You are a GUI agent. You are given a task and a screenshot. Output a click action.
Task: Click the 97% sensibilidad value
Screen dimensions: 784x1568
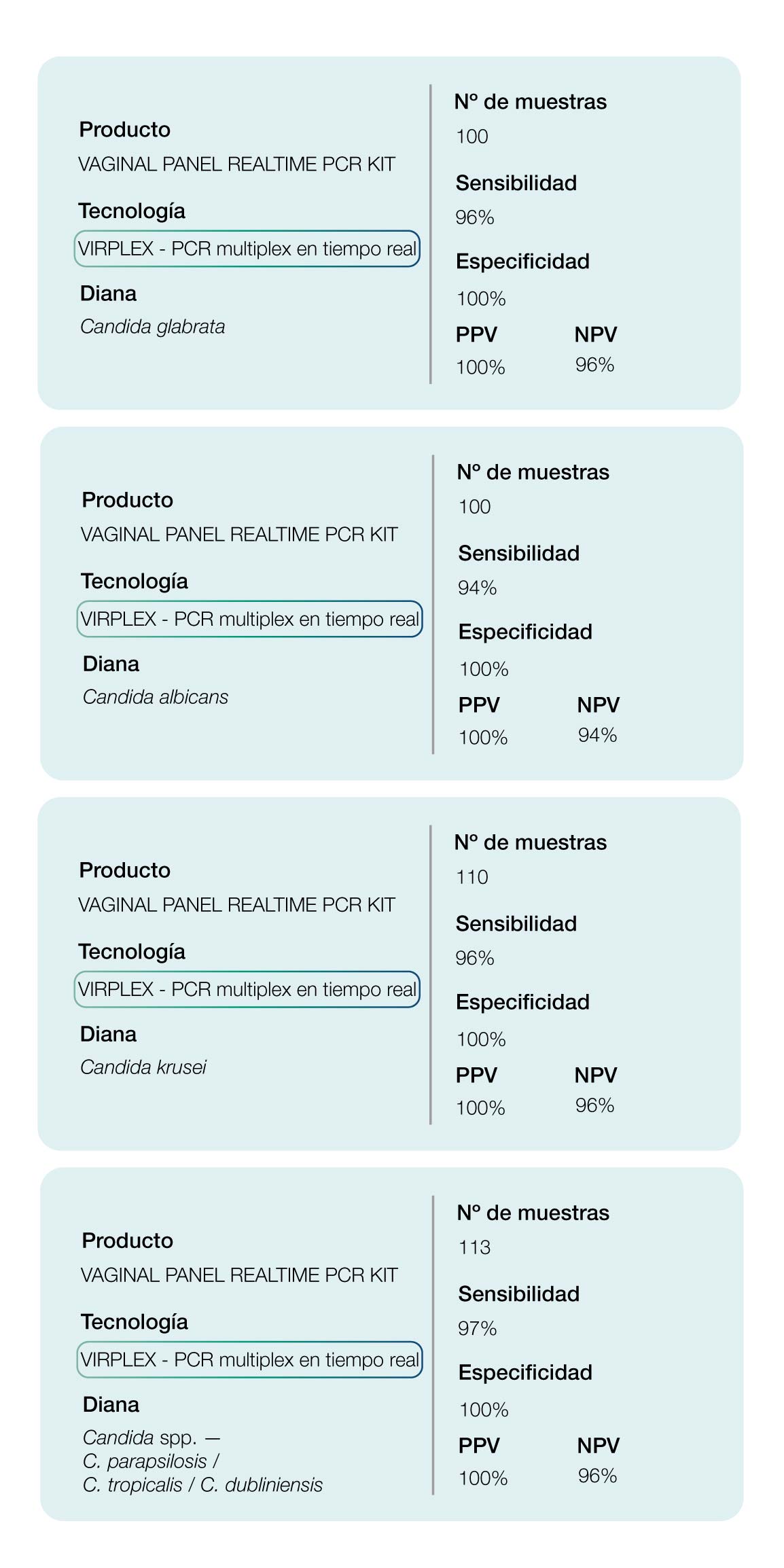coord(478,1328)
